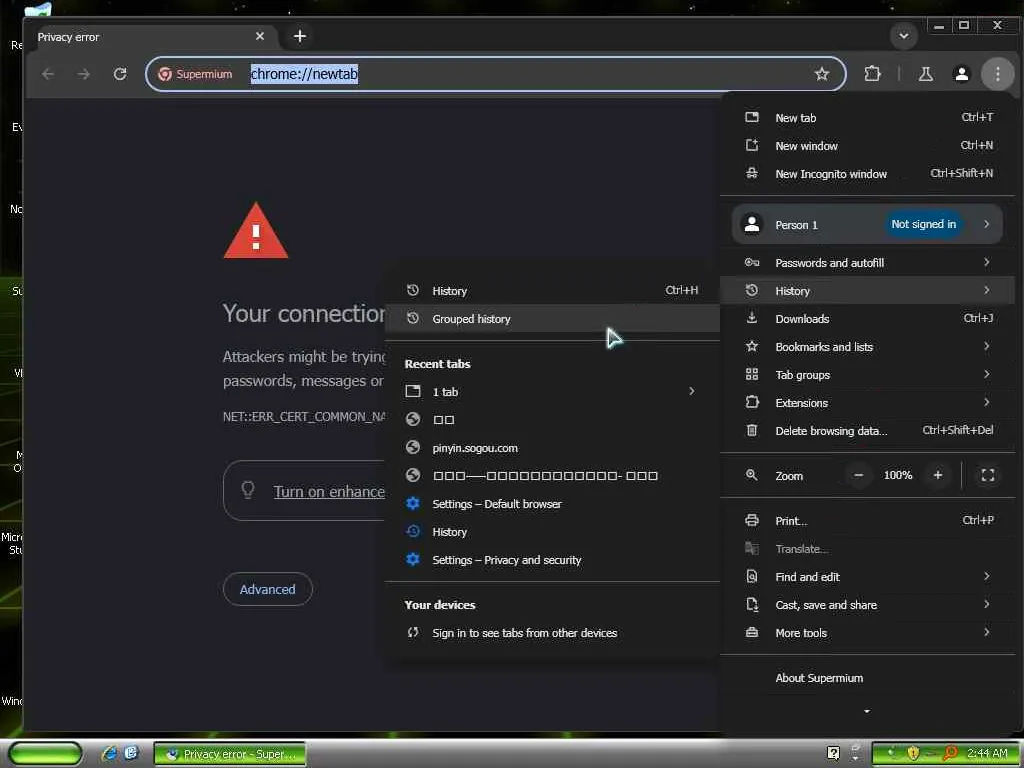Click the 100% zoom value
Viewport: 1024px width, 768px height.
[898, 475]
